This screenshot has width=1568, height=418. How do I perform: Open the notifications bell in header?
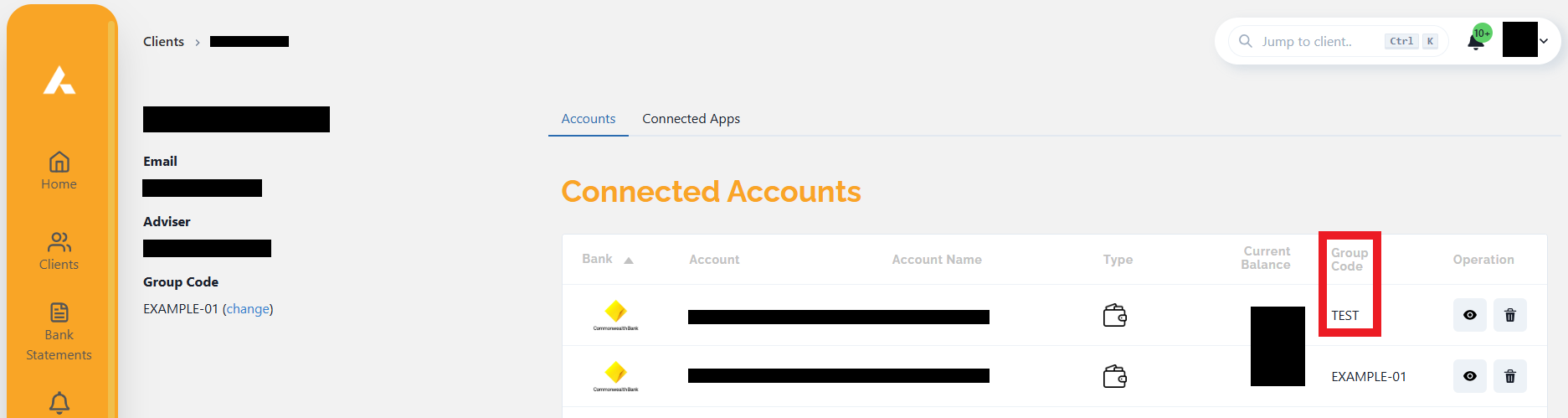1476,41
